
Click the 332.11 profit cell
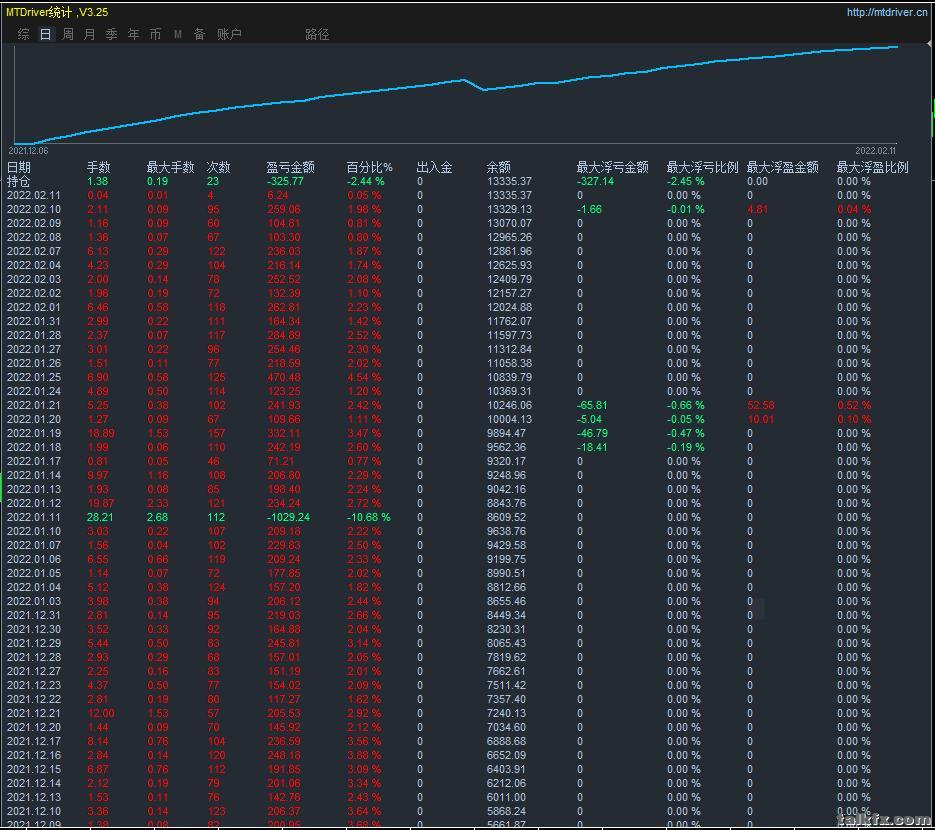(284, 433)
